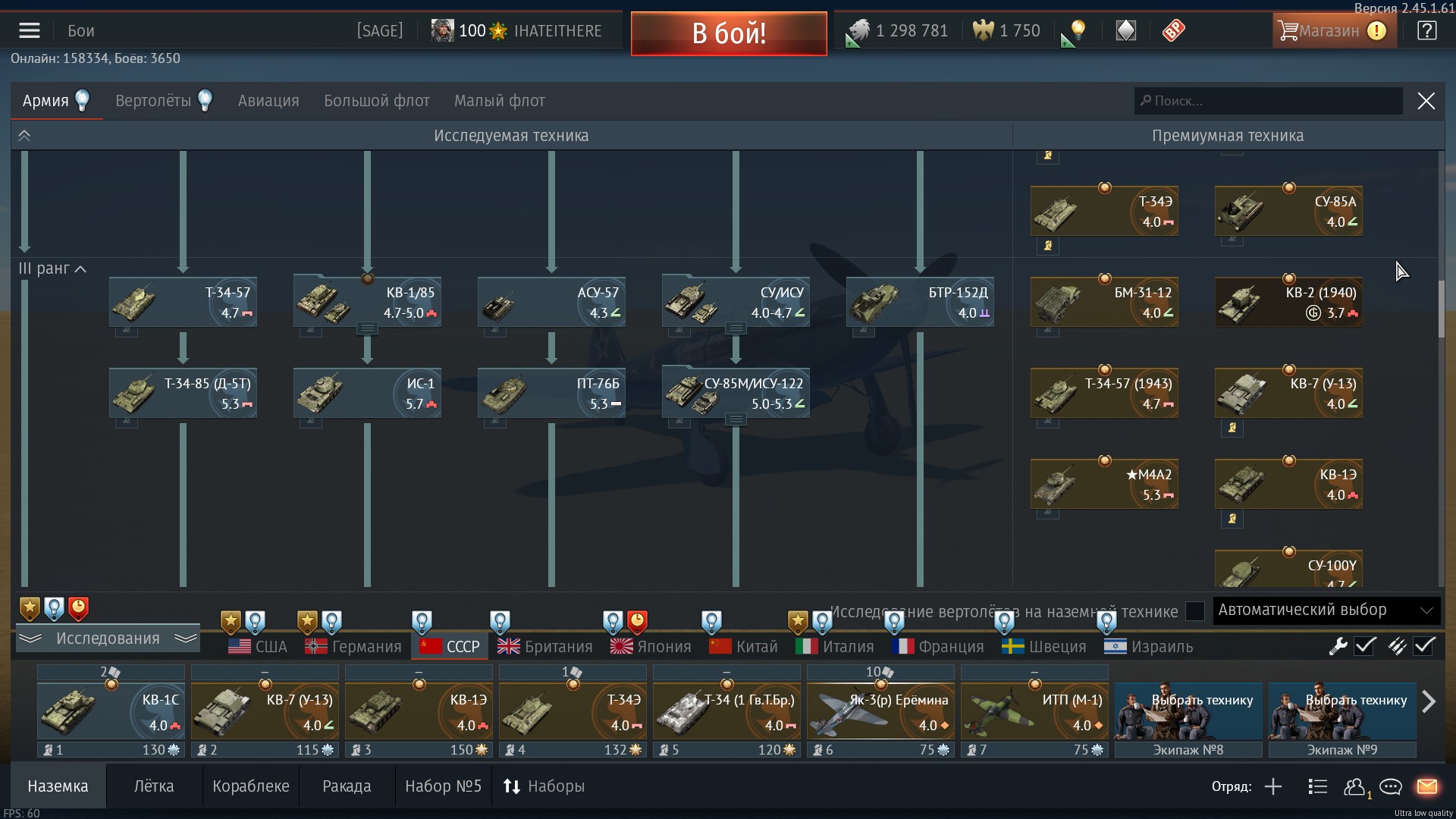Choose vehicle for Экипаж №9
Screen dimensions: 1456x819
point(1342,711)
